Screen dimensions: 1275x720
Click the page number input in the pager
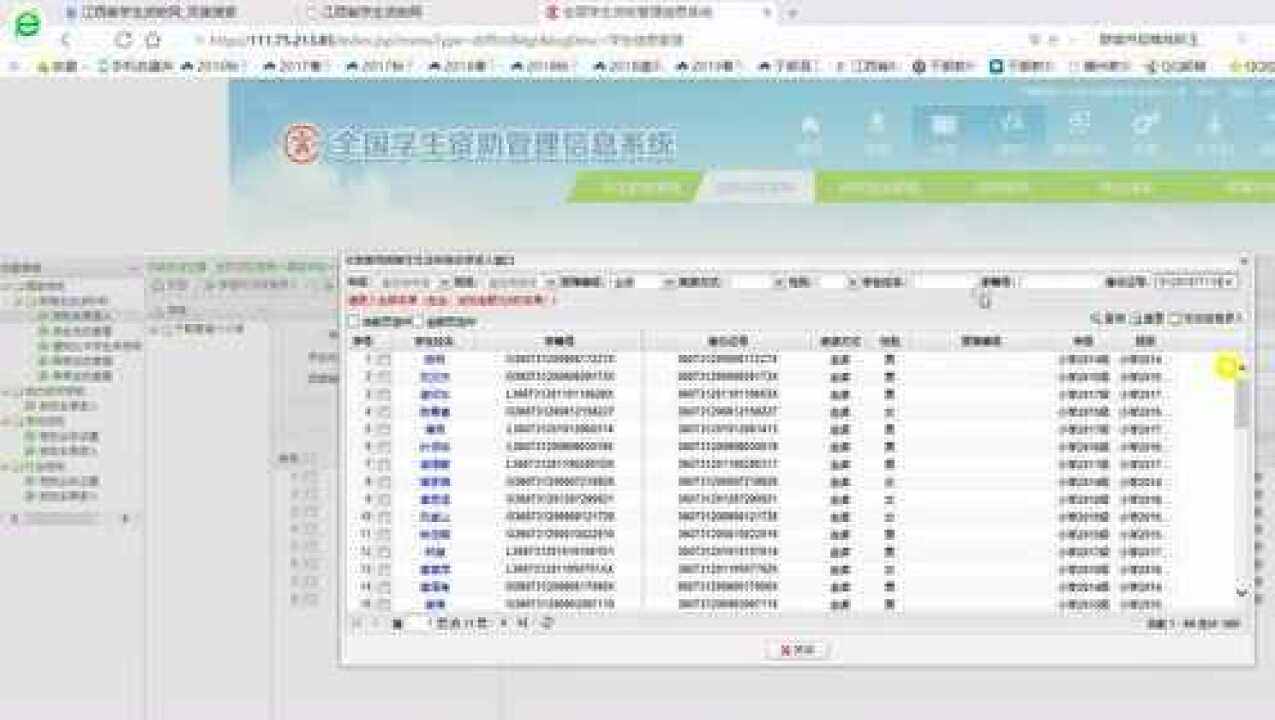pos(417,623)
